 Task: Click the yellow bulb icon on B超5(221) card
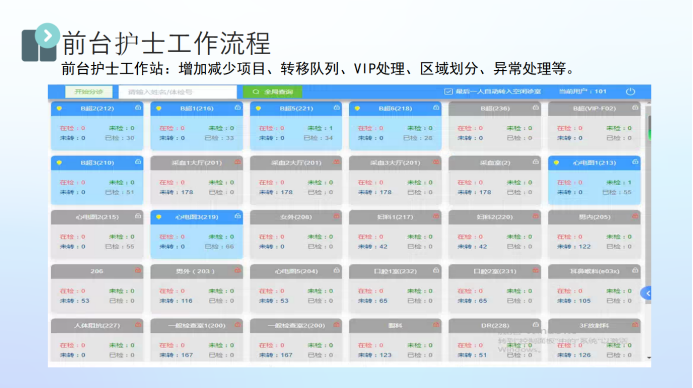pyautogui.click(x=258, y=108)
